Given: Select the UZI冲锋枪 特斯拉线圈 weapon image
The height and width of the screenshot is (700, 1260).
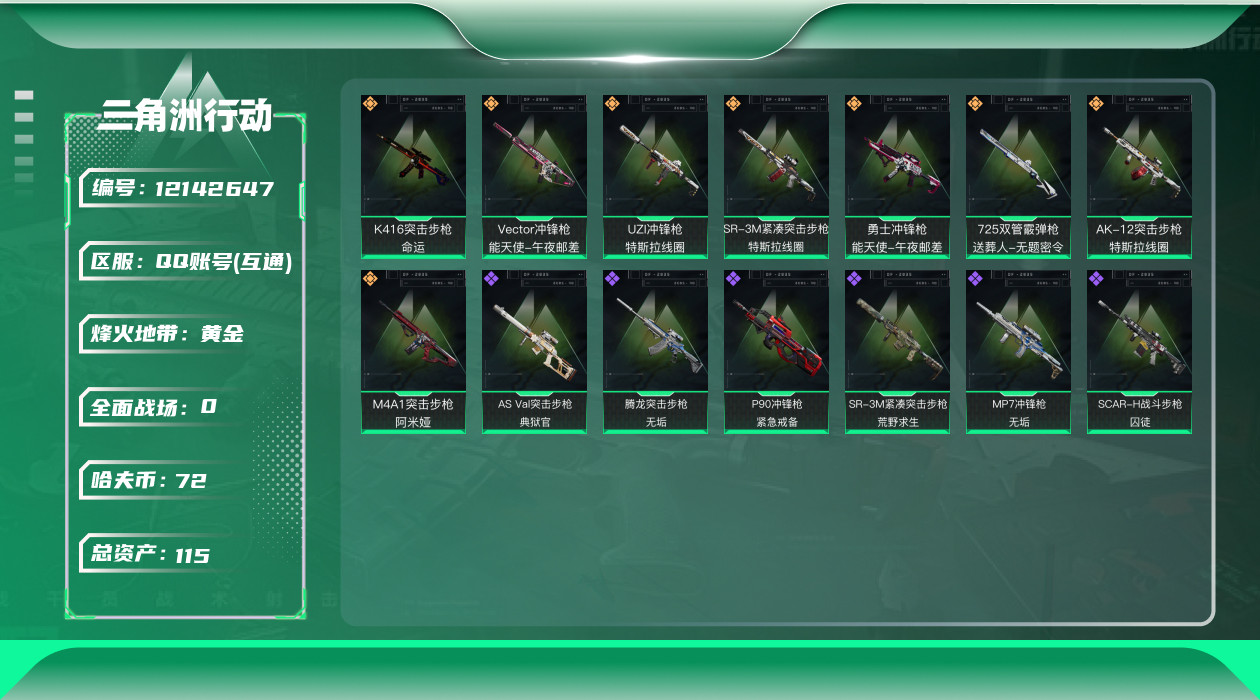Looking at the screenshot, I should point(655,157).
